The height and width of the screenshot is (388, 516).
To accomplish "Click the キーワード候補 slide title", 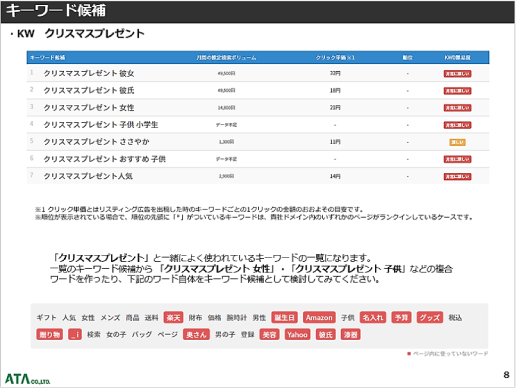I will 56,10.
